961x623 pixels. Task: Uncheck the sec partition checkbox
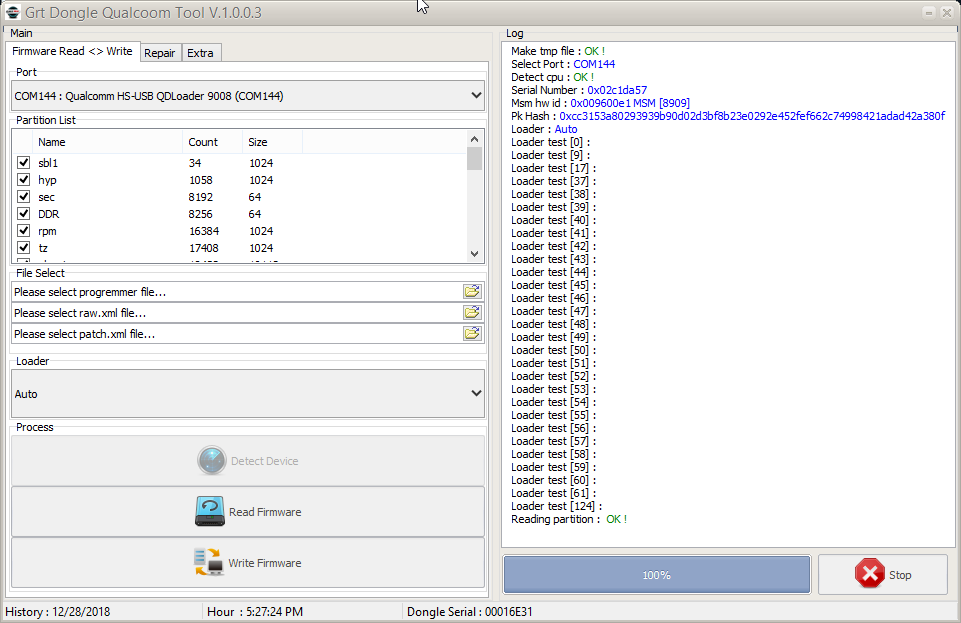pyautogui.click(x=23, y=197)
